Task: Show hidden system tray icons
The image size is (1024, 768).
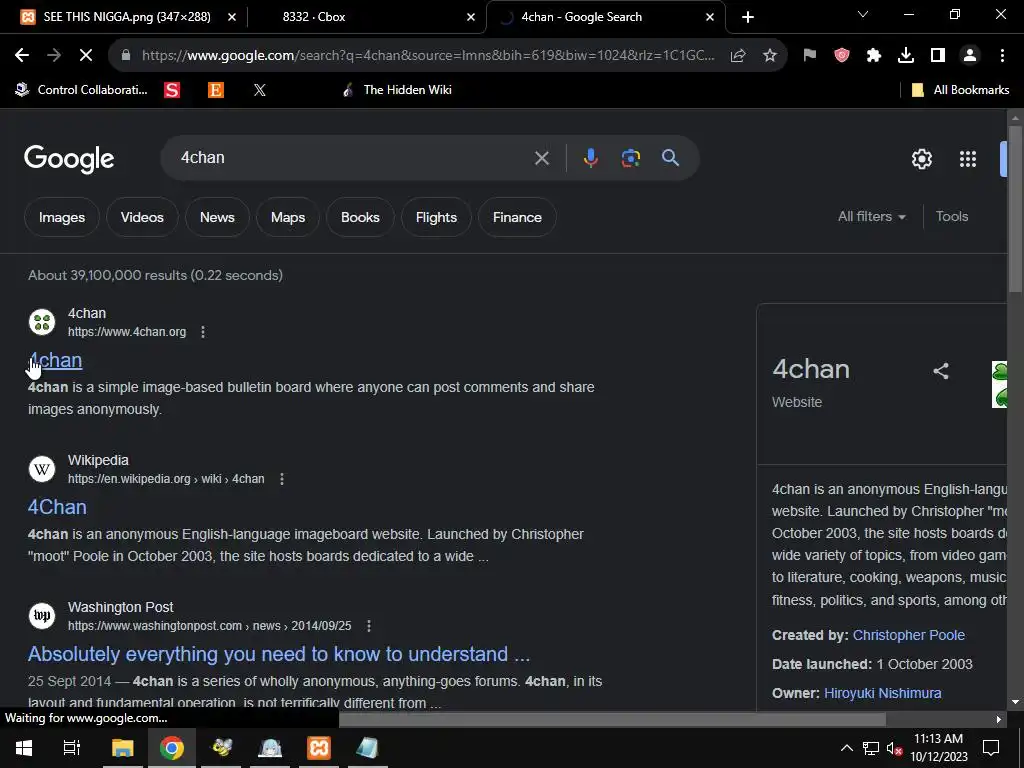Action: [x=846, y=748]
